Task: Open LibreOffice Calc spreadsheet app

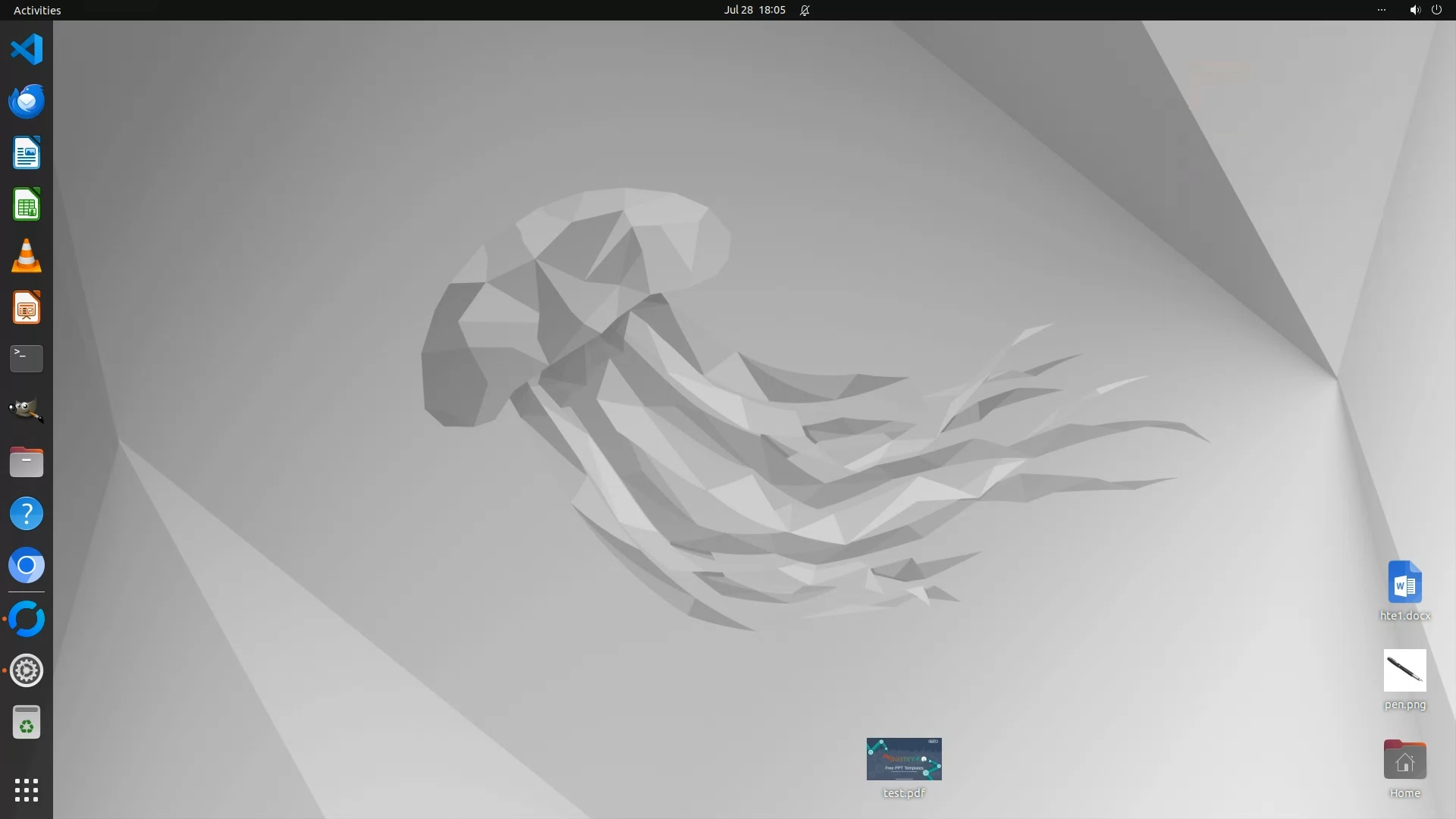Action: (27, 205)
